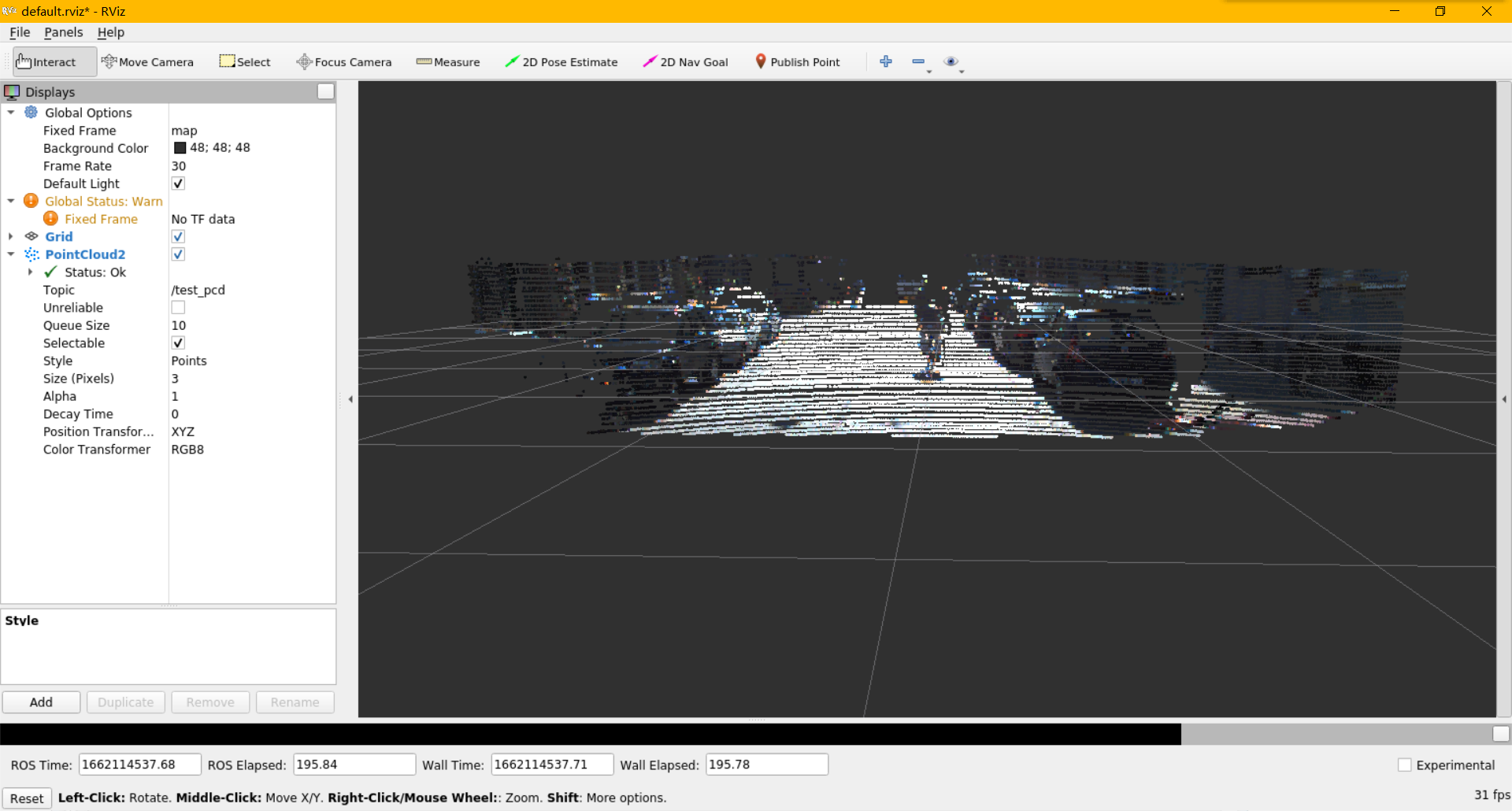Choose the 2D Nav Goal tool
The width and height of the screenshot is (1512, 811).
pyautogui.click(x=684, y=61)
